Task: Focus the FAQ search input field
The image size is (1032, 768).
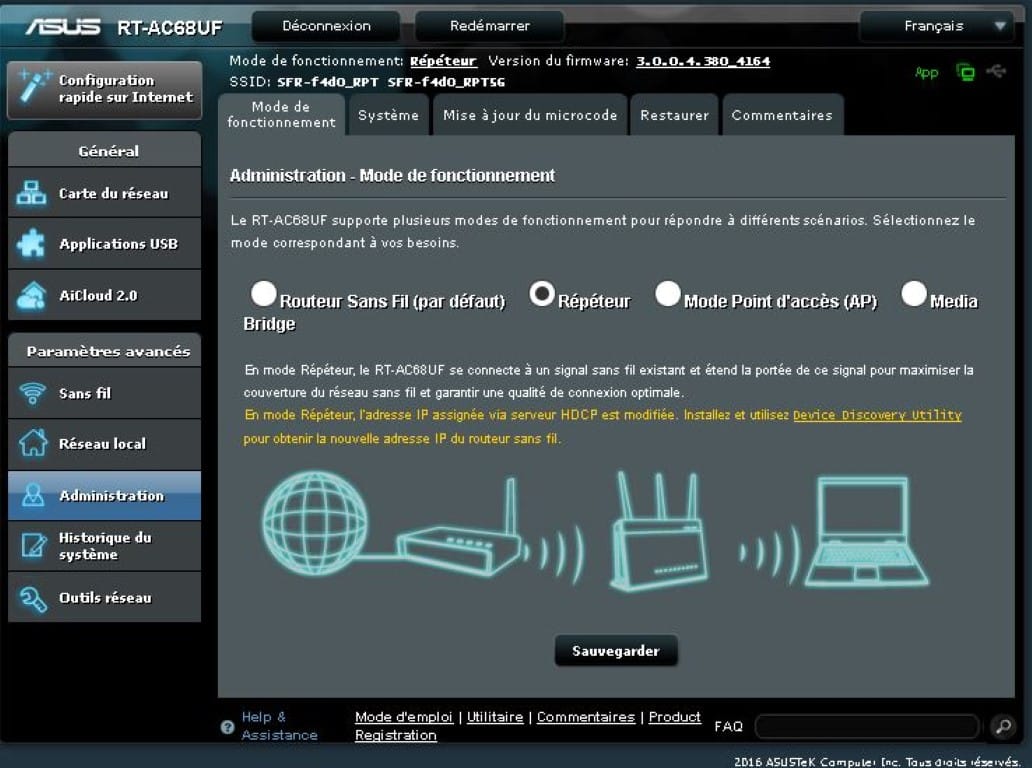Action: (867, 727)
